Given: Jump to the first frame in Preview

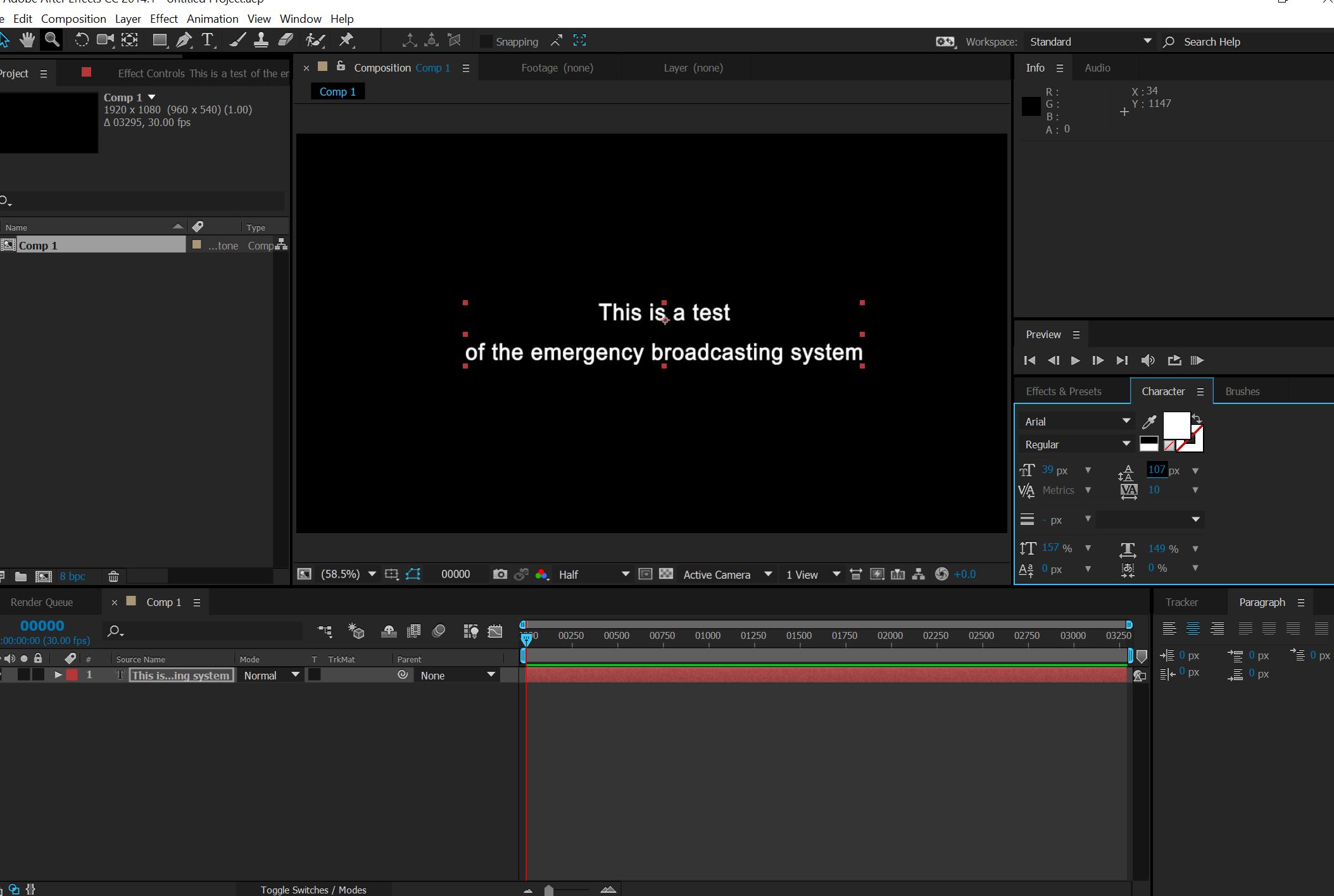Looking at the screenshot, I should coord(1029,360).
